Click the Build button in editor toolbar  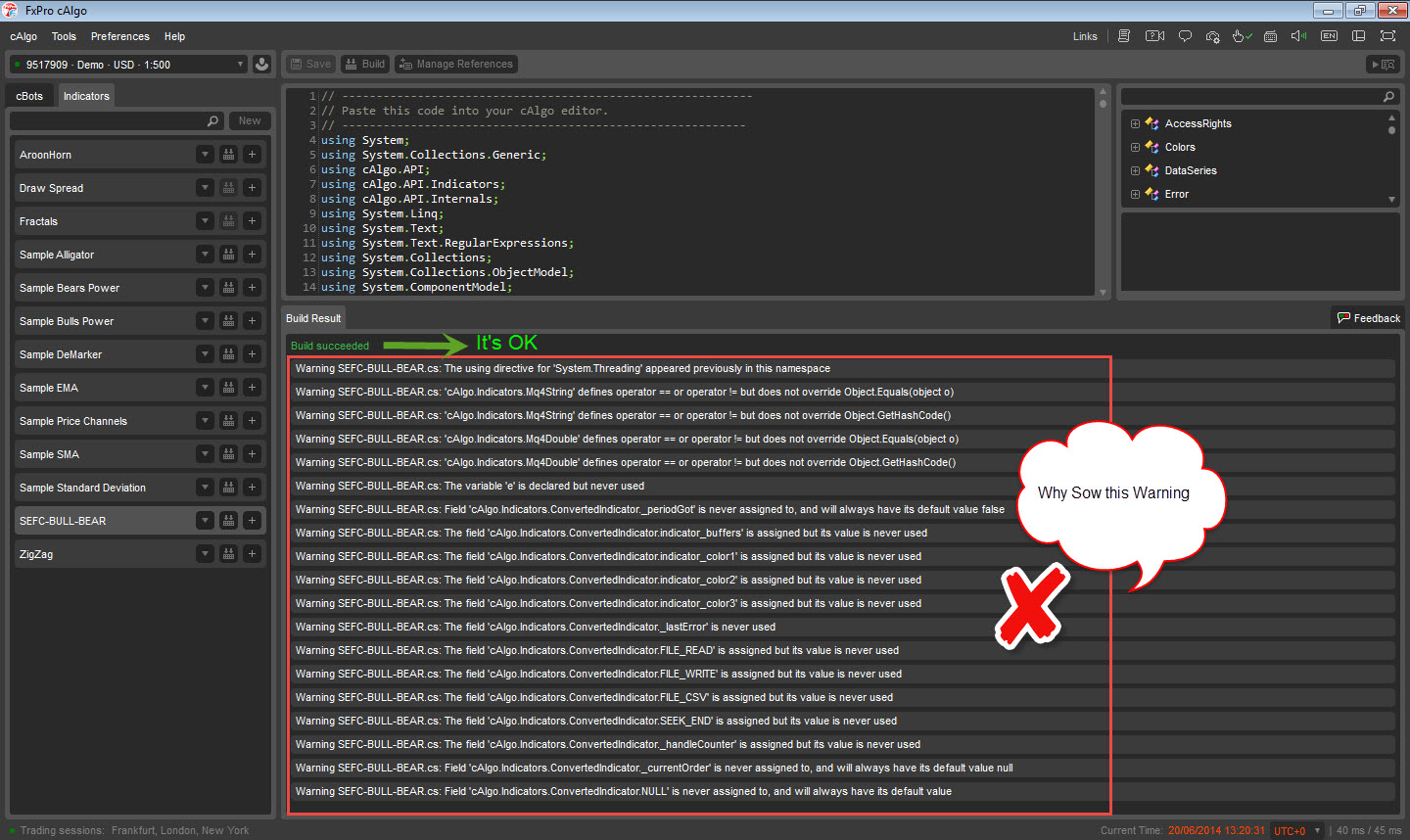pos(365,65)
